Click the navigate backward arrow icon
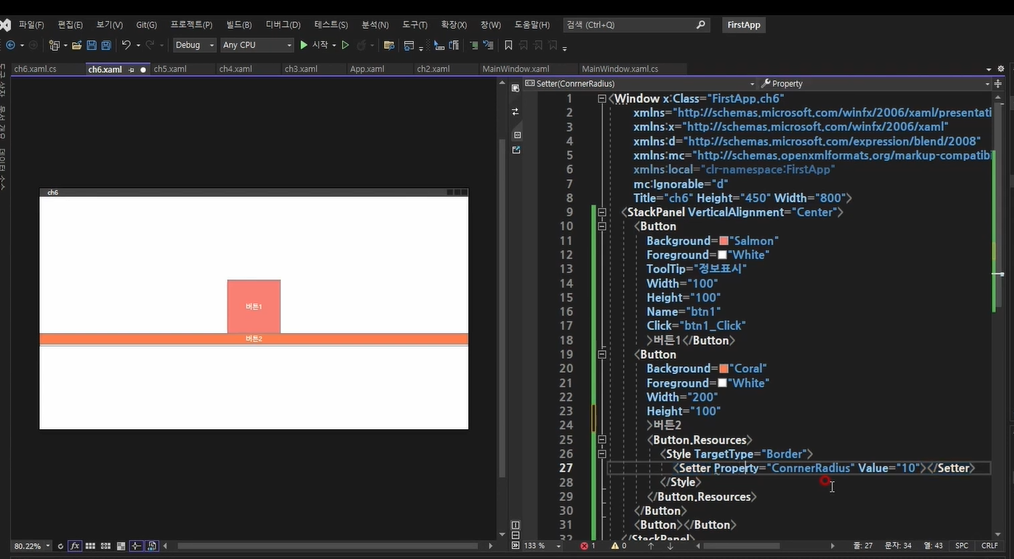Screen dimensions: 1014x559 tap(10, 45)
